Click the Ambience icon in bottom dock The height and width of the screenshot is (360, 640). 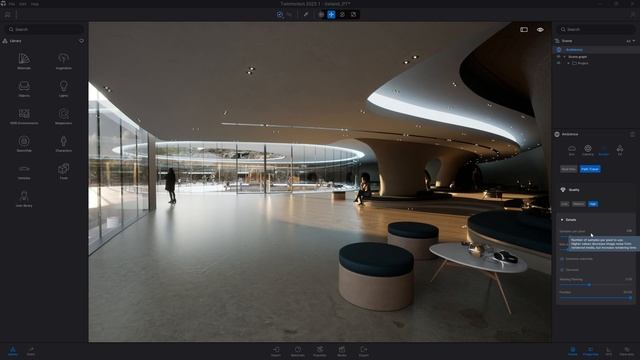[x=298, y=351]
